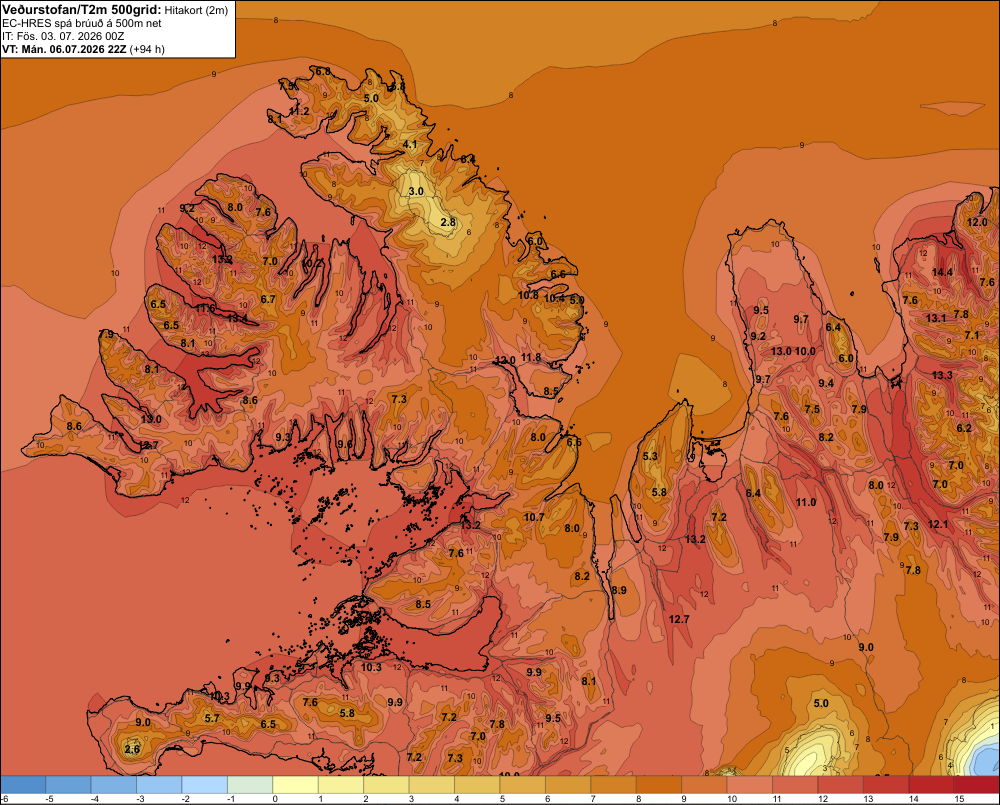
Task: Select the '6.7' temperature value
Action: coord(268,299)
